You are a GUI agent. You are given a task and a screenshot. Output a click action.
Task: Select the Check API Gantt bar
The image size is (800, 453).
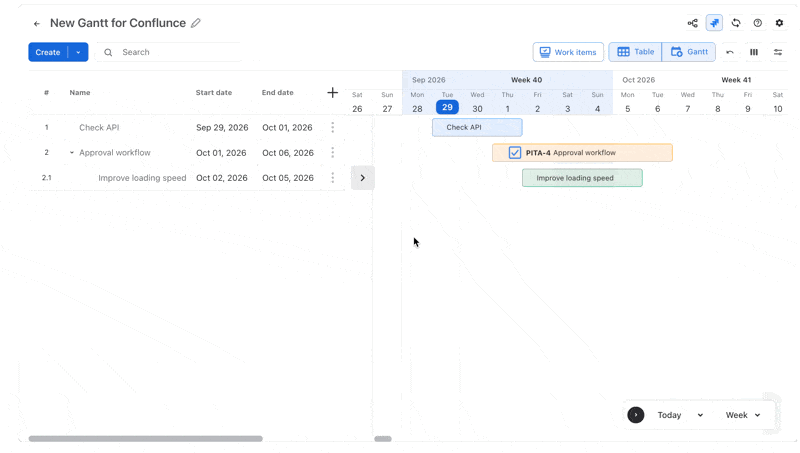pos(477,128)
